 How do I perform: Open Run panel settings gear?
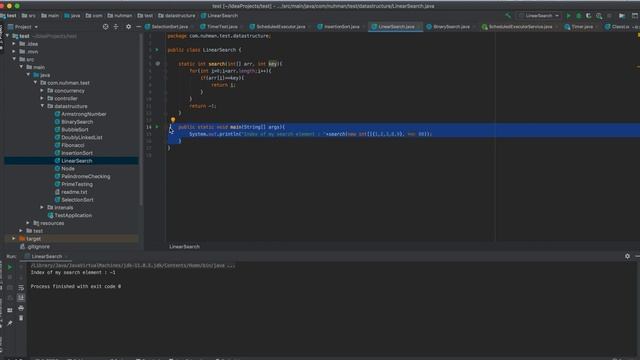(x=627, y=256)
